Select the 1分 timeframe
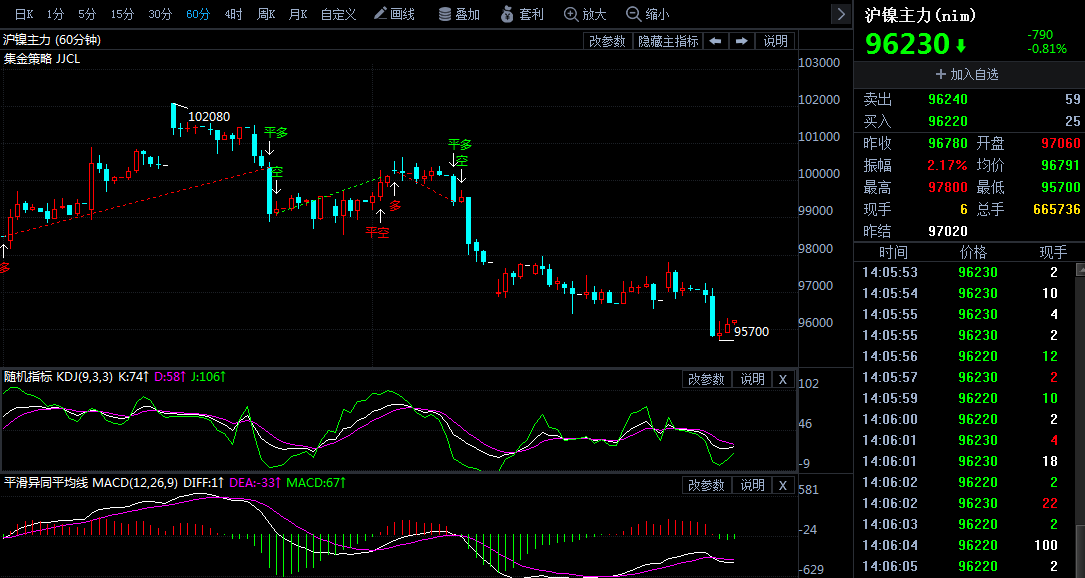 (55, 14)
